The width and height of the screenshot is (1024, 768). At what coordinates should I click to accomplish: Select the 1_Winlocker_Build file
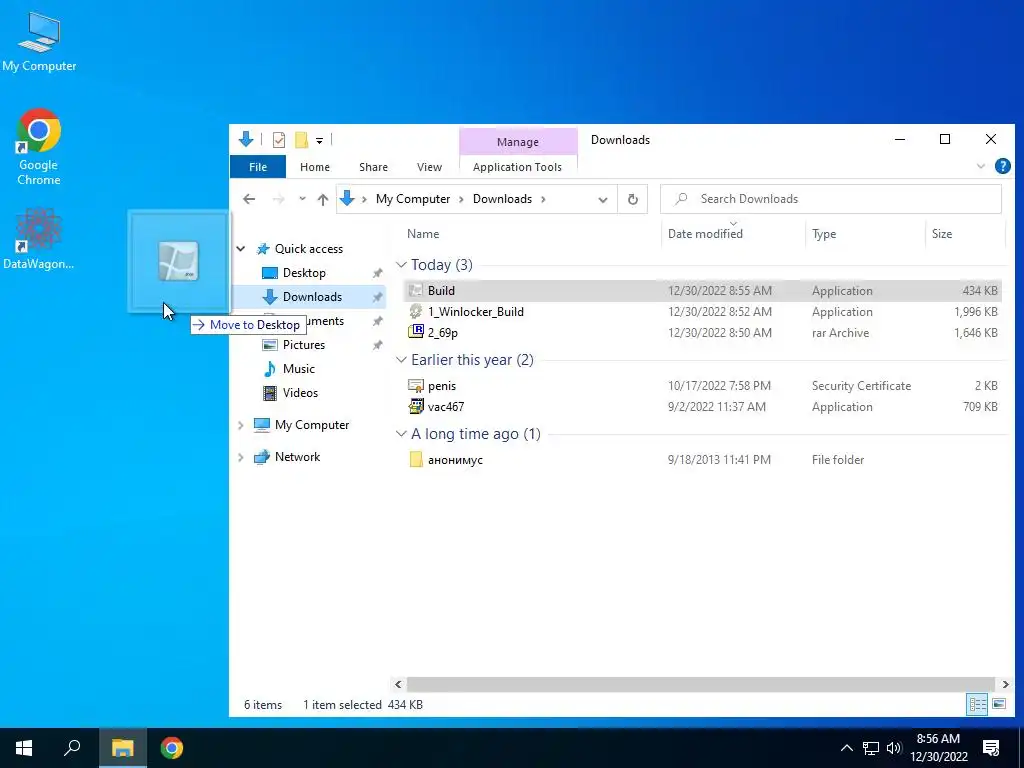point(701,312)
